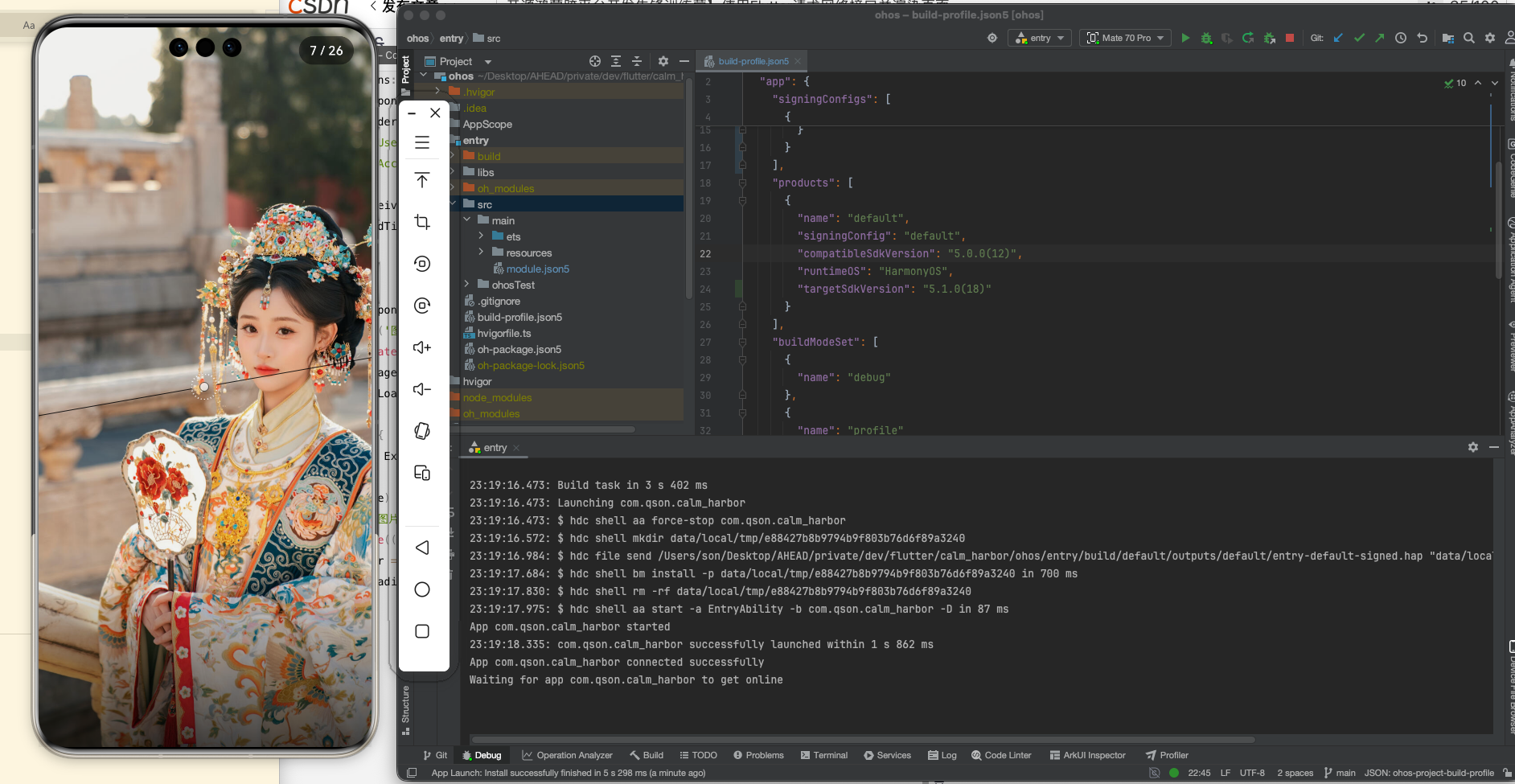
Task: Attach debugger to process icon in toolbar
Action: pos(1269,38)
